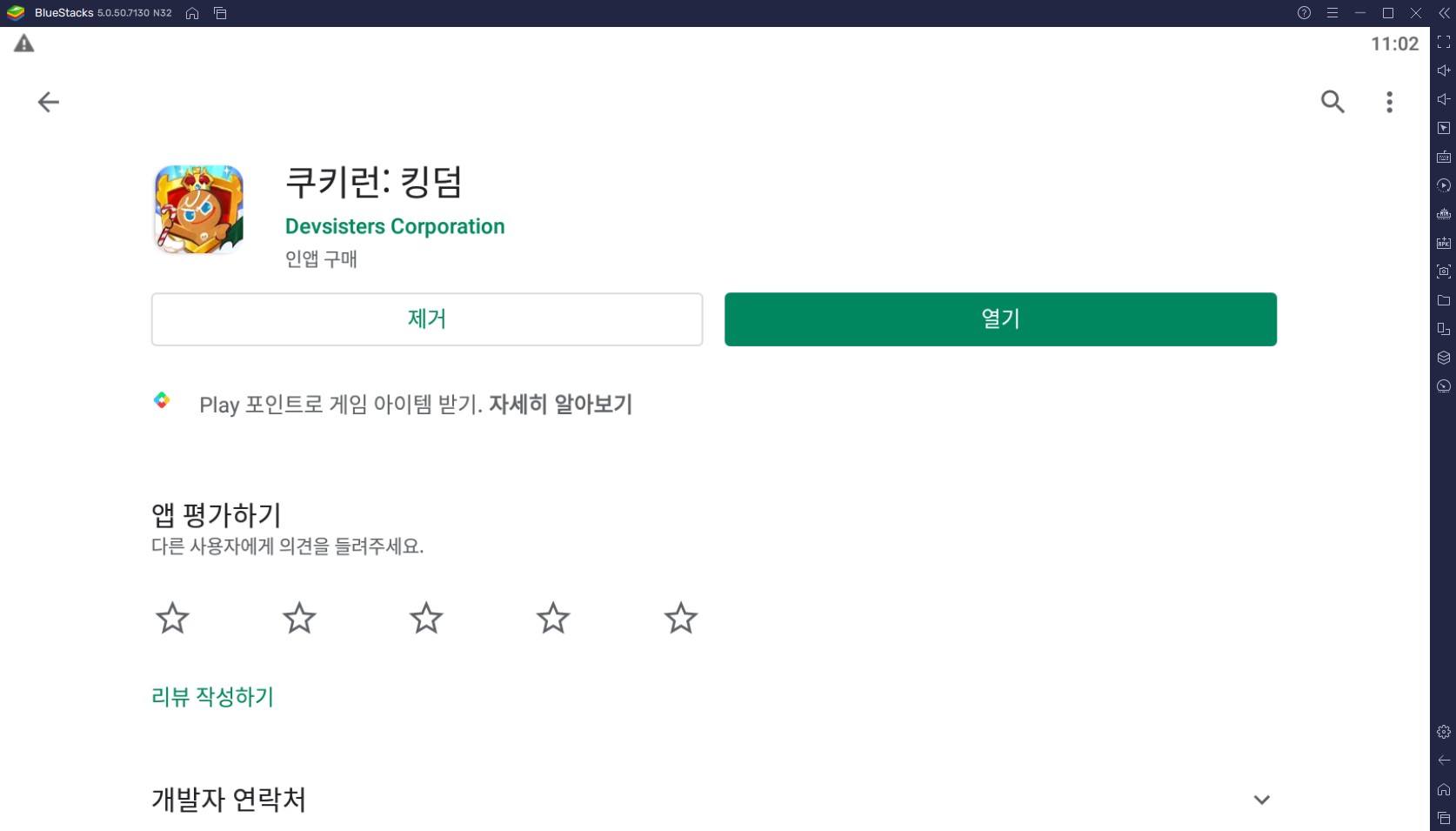Rate the app three stars
Image resolution: width=1456 pixels, height=831 pixels.
(426, 619)
